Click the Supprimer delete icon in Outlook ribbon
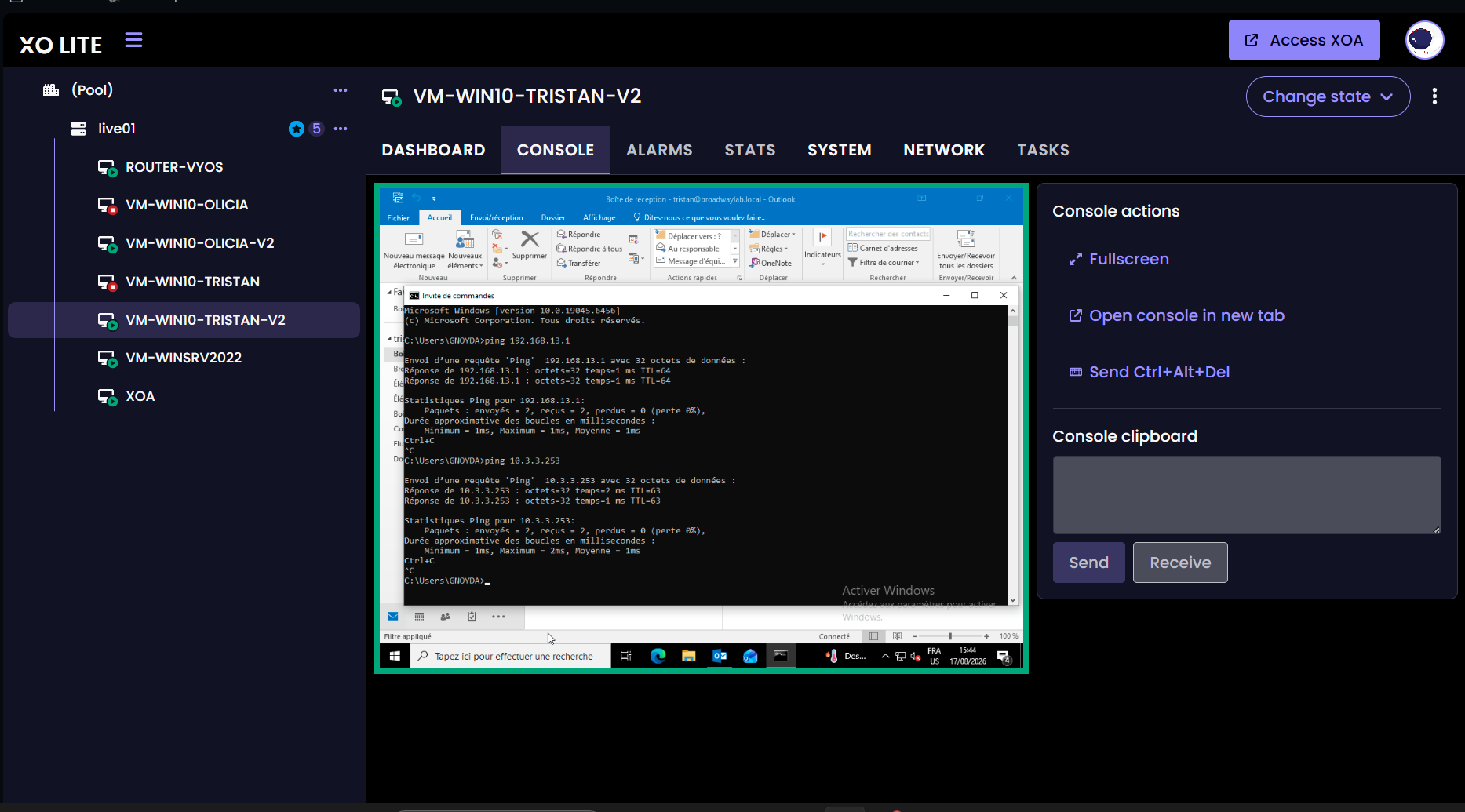The image size is (1465, 812). click(530, 244)
